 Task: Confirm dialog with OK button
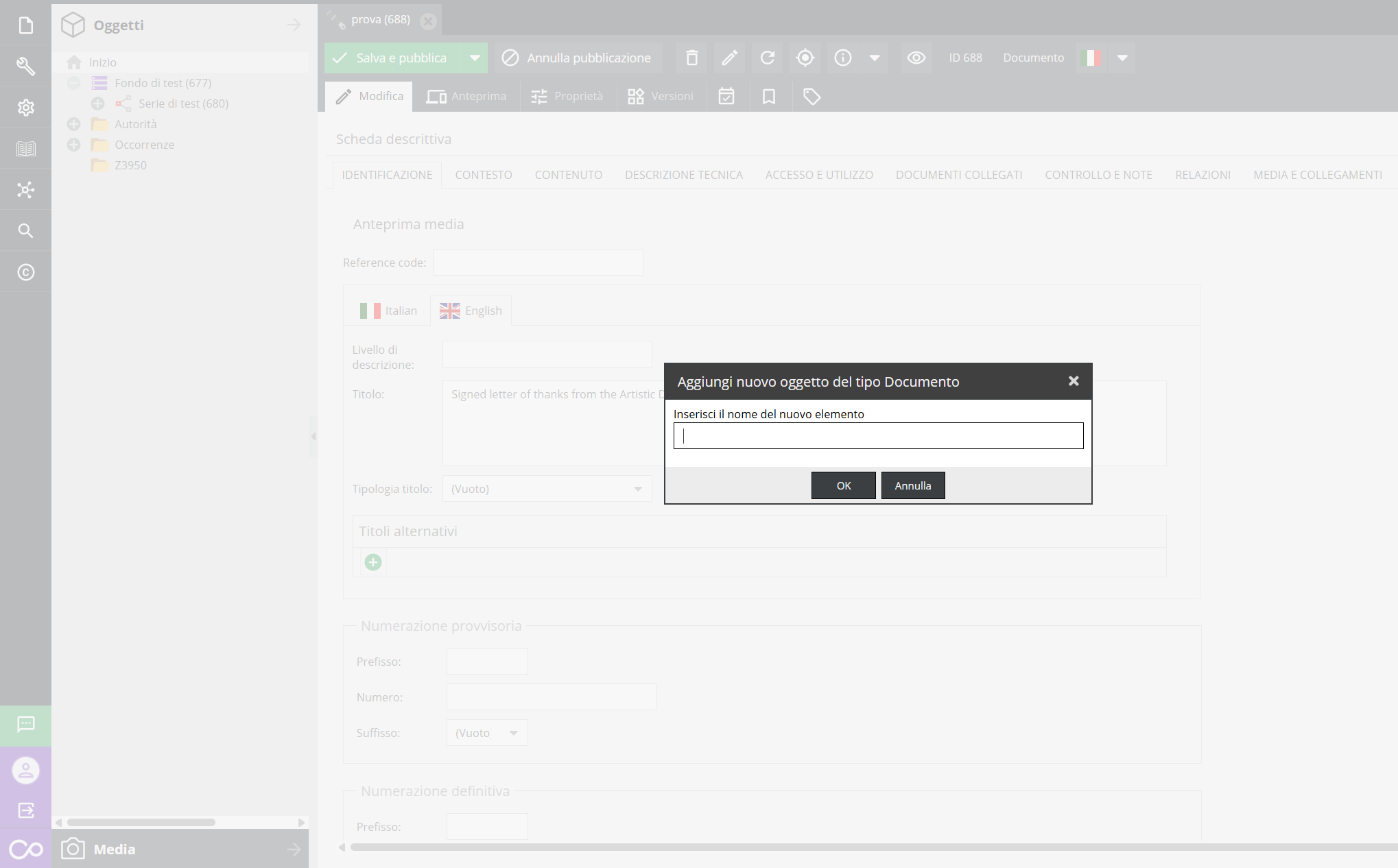click(844, 485)
